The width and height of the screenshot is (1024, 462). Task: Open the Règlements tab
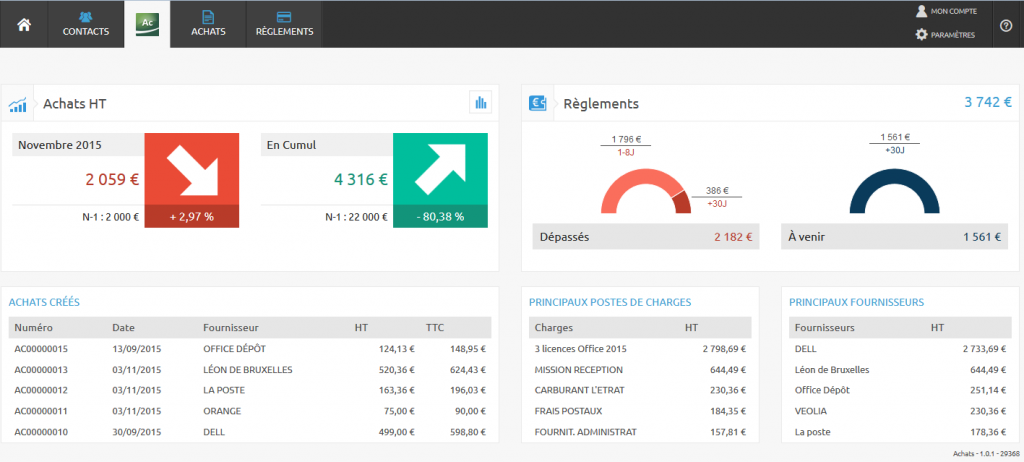[284, 24]
